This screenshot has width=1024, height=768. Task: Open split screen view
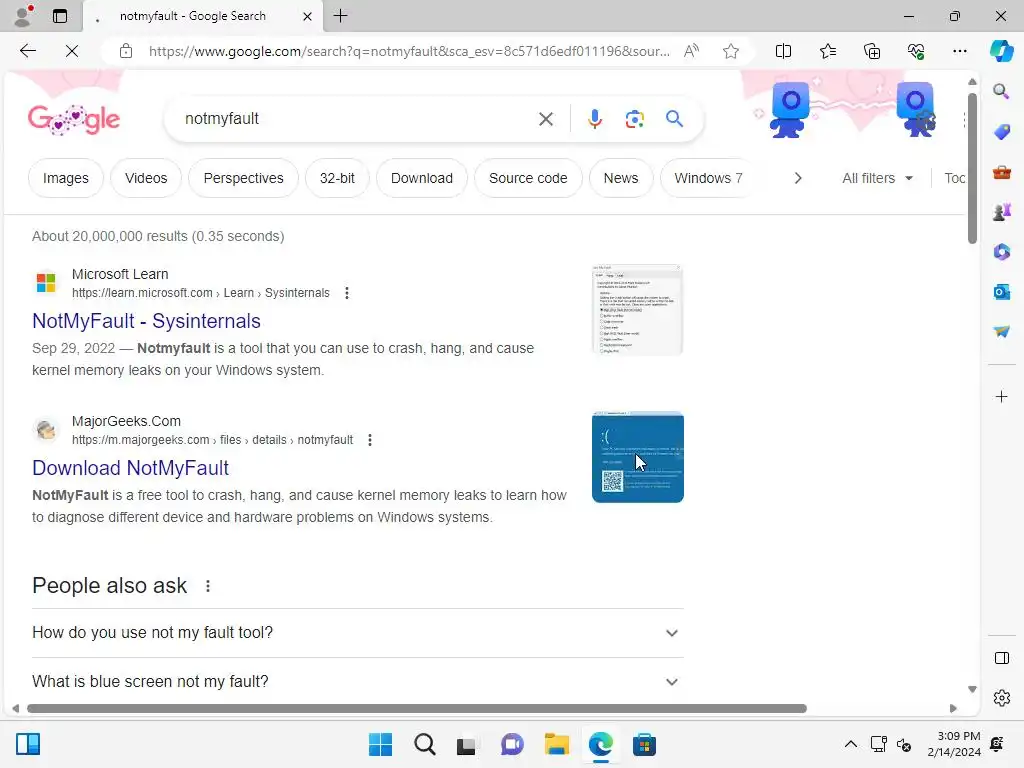tap(783, 51)
